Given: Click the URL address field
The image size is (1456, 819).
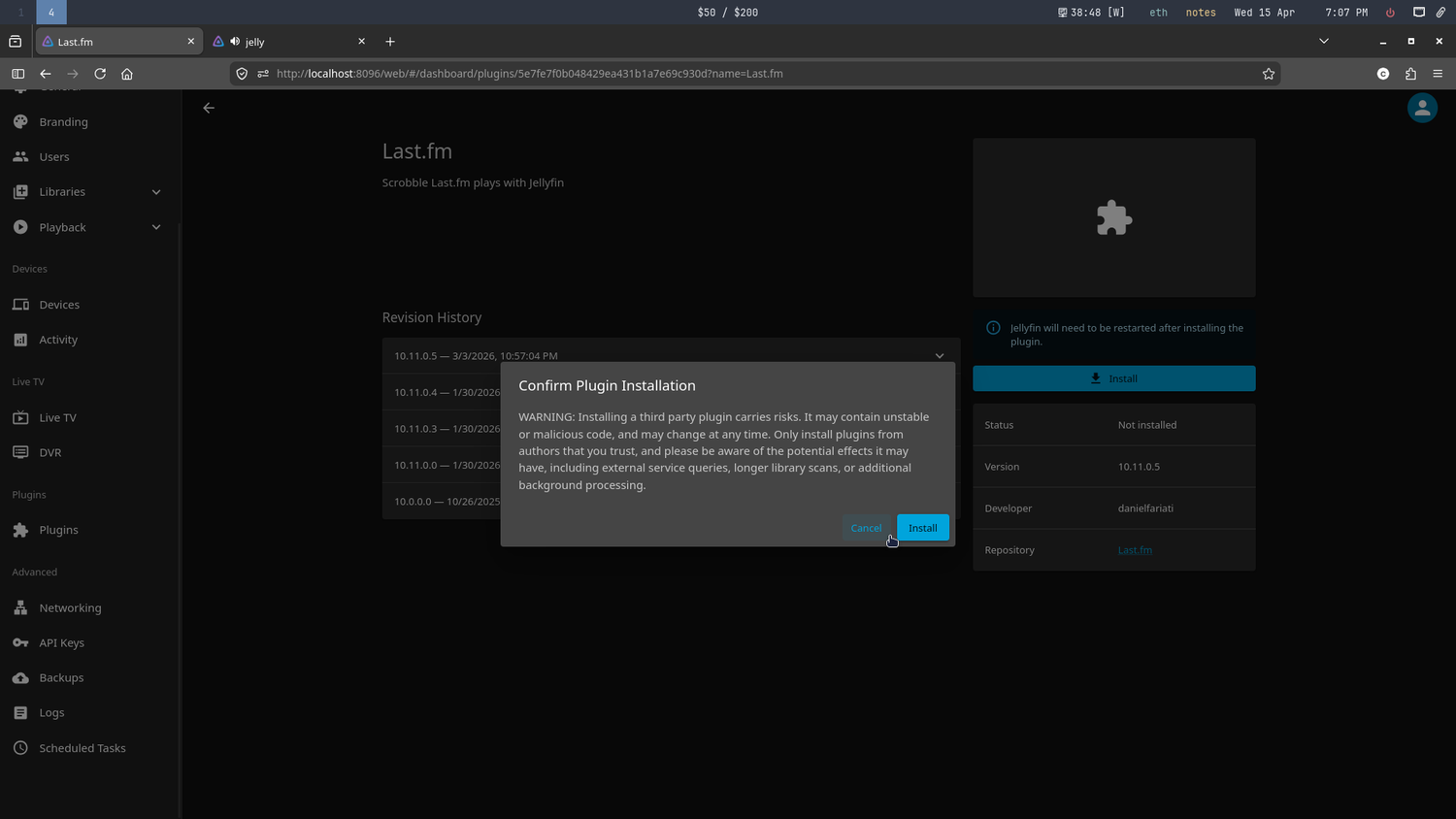Looking at the screenshot, I should pyautogui.click(x=755, y=74).
